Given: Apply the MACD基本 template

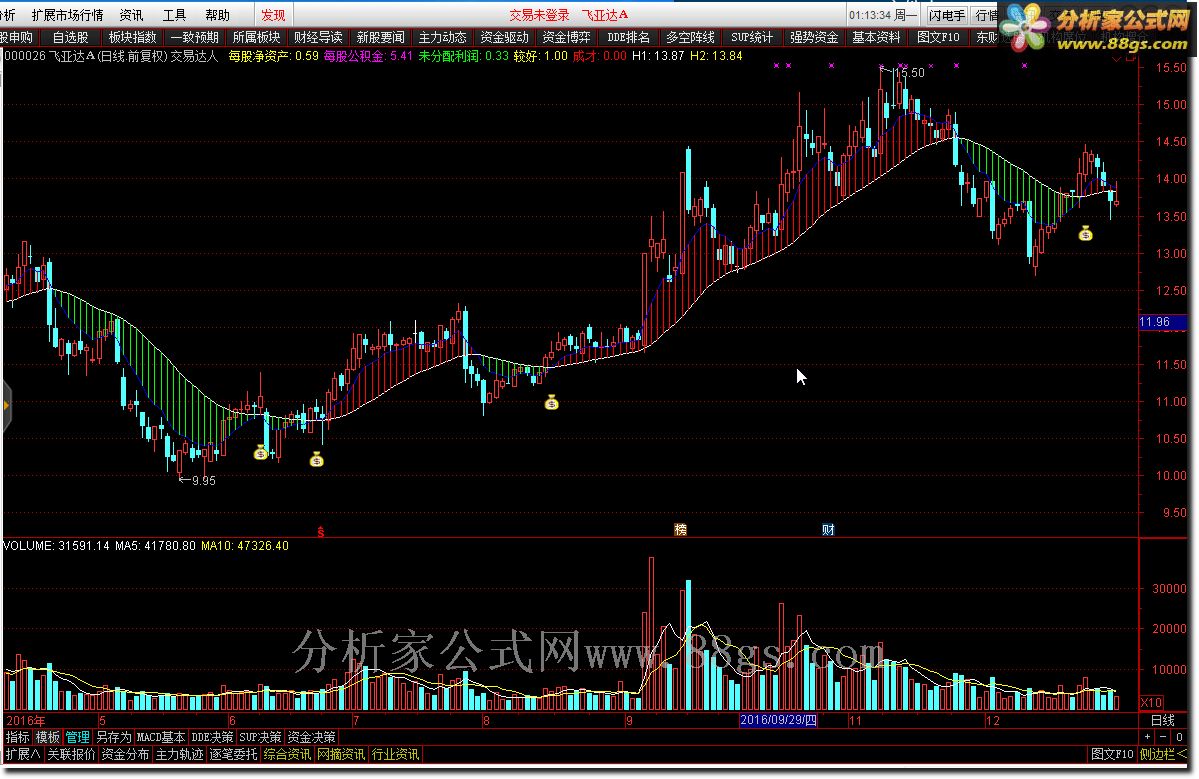Looking at the screenshot, I should click(161, 738).
